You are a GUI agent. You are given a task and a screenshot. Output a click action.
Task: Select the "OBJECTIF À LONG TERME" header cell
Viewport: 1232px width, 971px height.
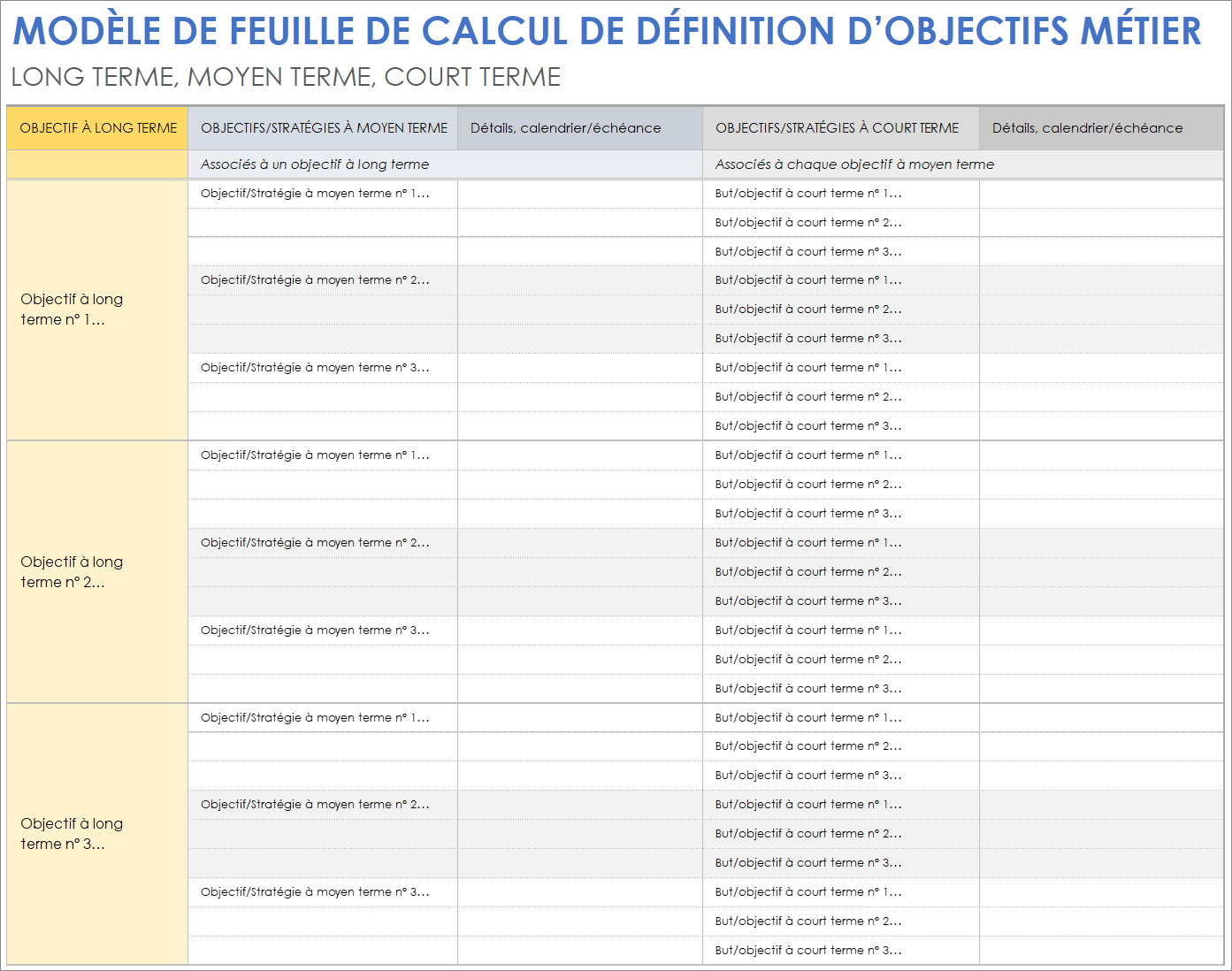pyautogui.click(x=97, y=128)
